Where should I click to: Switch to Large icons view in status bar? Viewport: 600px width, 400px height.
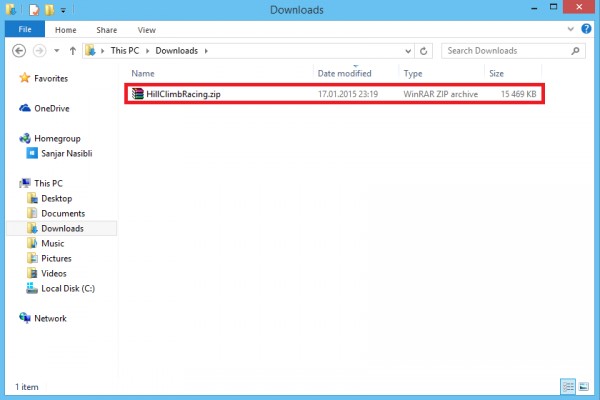coord(584,387)
